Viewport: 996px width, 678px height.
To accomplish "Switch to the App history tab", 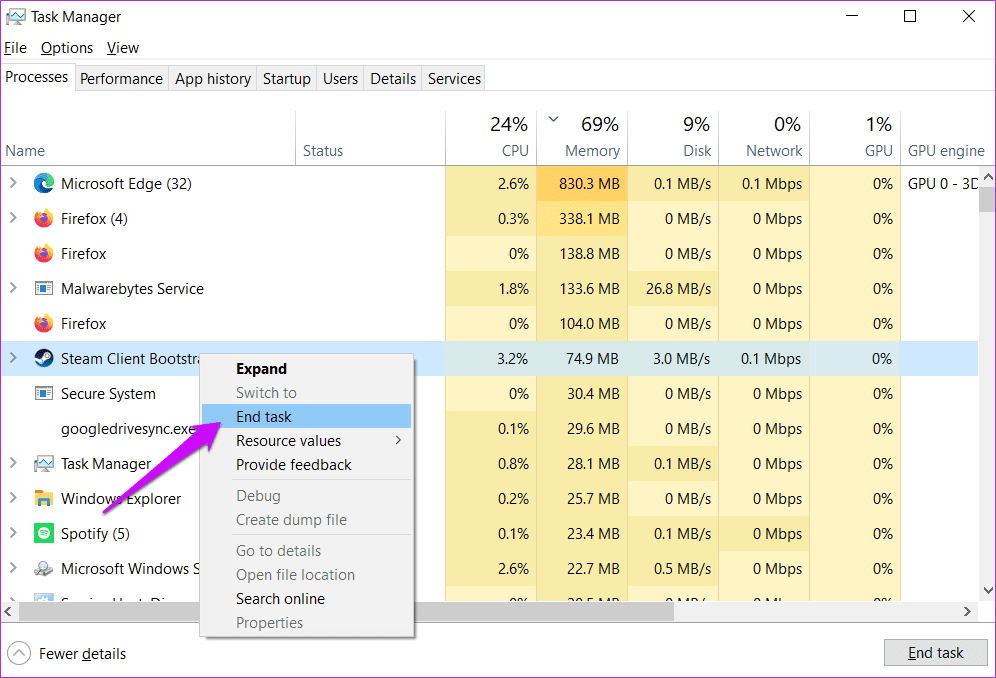I will click(213, 79).
